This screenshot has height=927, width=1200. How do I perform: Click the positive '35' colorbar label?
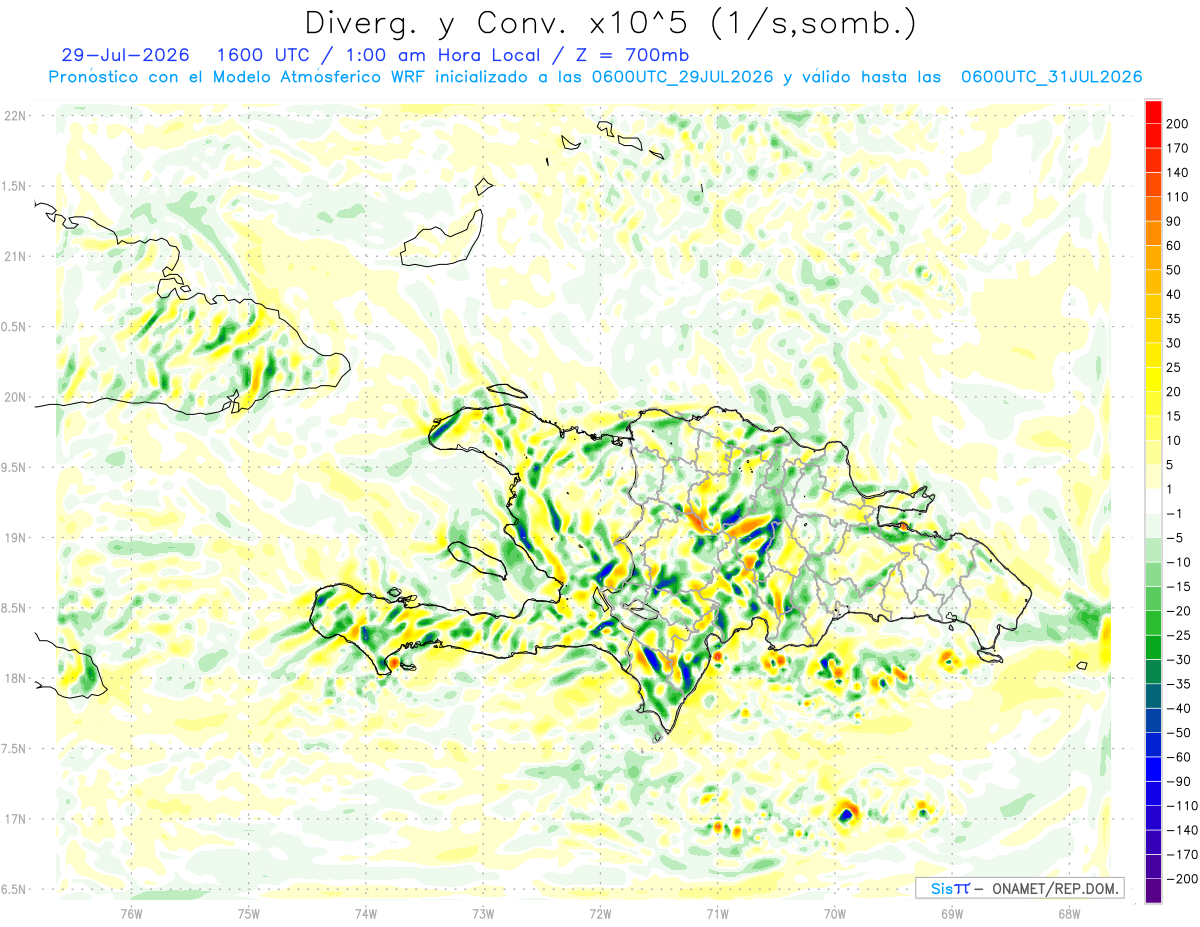click(x=1174, y=318)
